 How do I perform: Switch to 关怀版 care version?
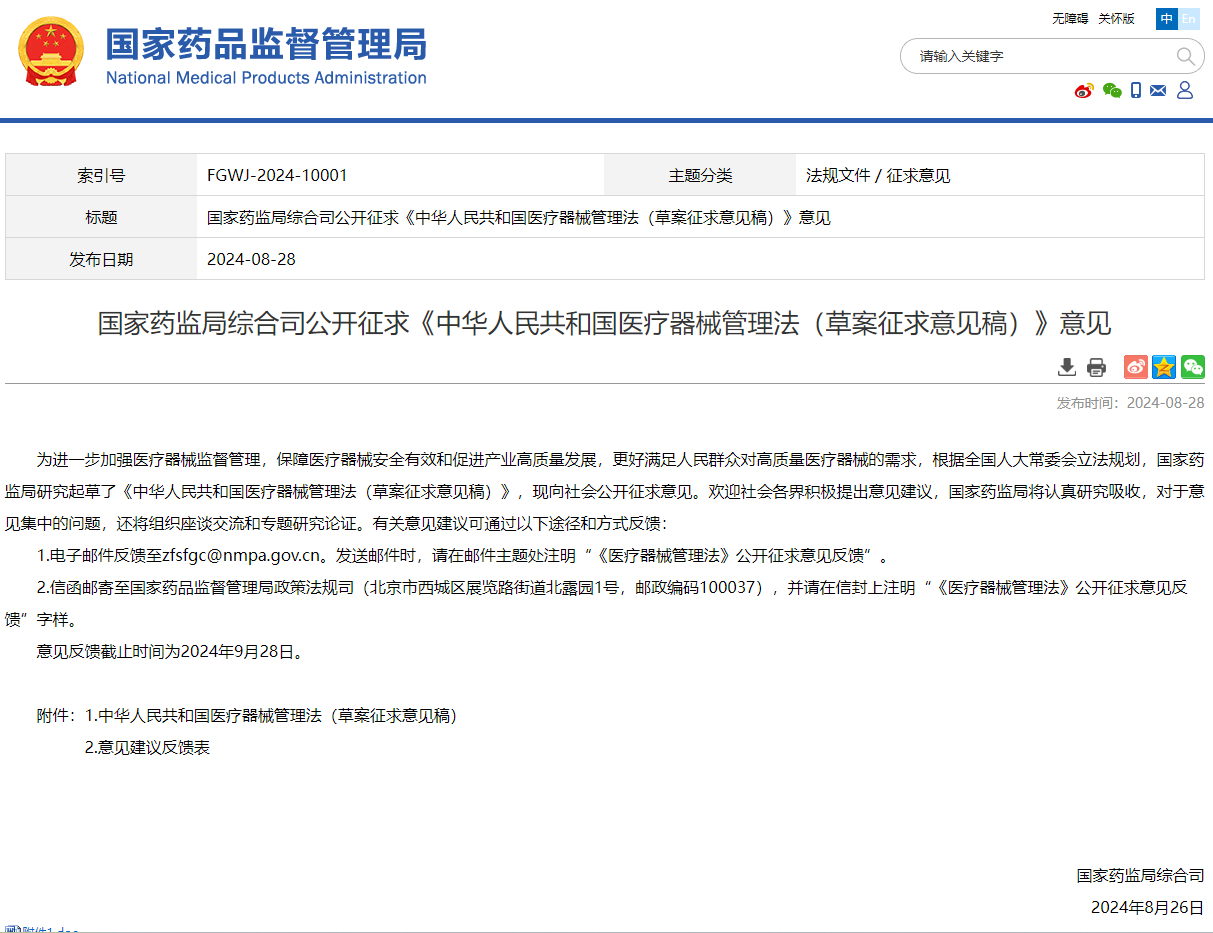click(1116, 18)
